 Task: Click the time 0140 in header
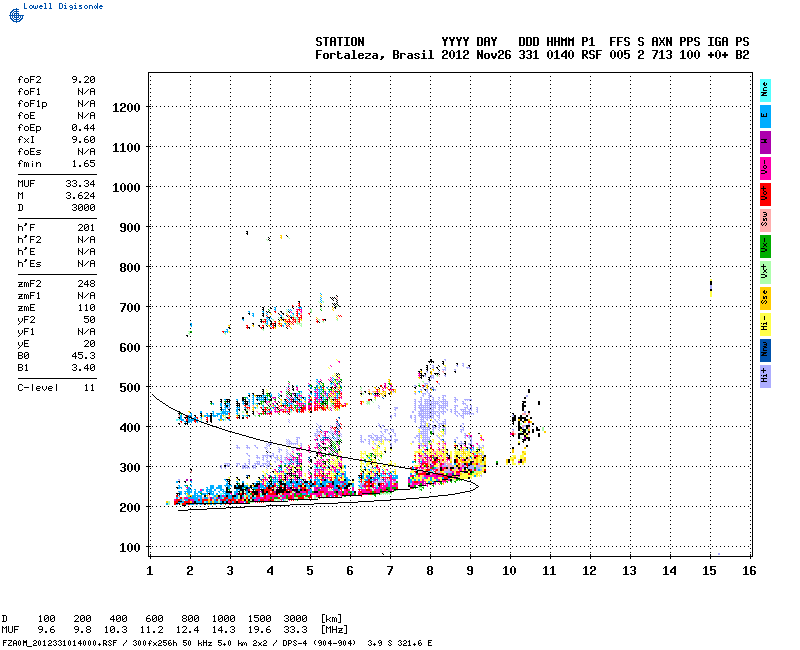click(x=560, y=55)
